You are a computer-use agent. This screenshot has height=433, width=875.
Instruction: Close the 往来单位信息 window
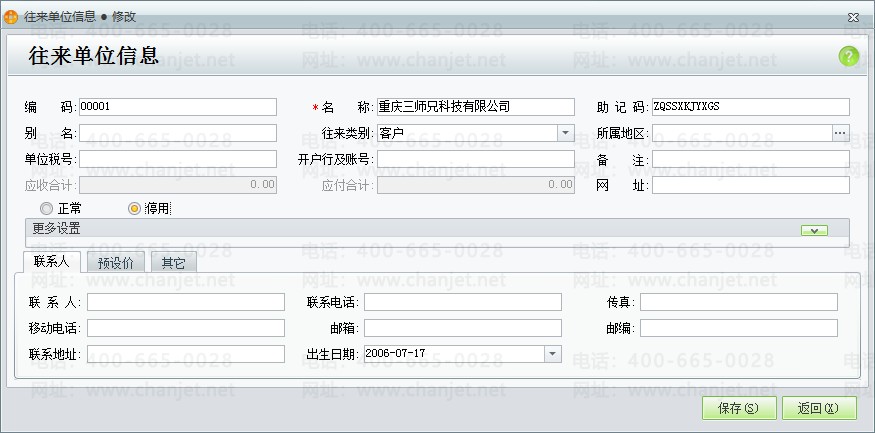point(853,17)
